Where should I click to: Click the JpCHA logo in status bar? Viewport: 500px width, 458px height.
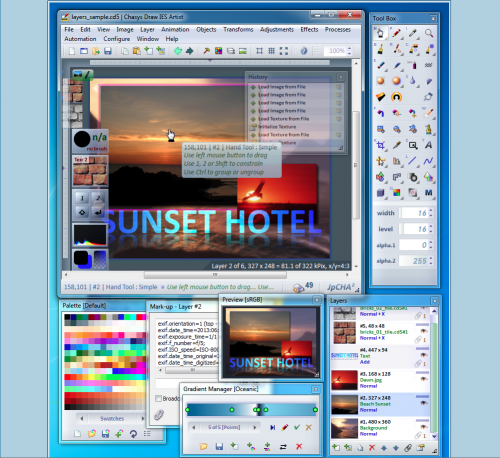click(340, 287)
